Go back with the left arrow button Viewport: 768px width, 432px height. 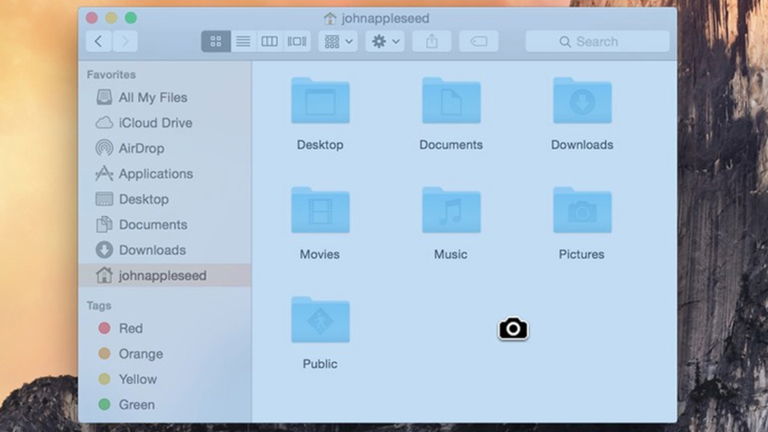click(x=98, y=42)
